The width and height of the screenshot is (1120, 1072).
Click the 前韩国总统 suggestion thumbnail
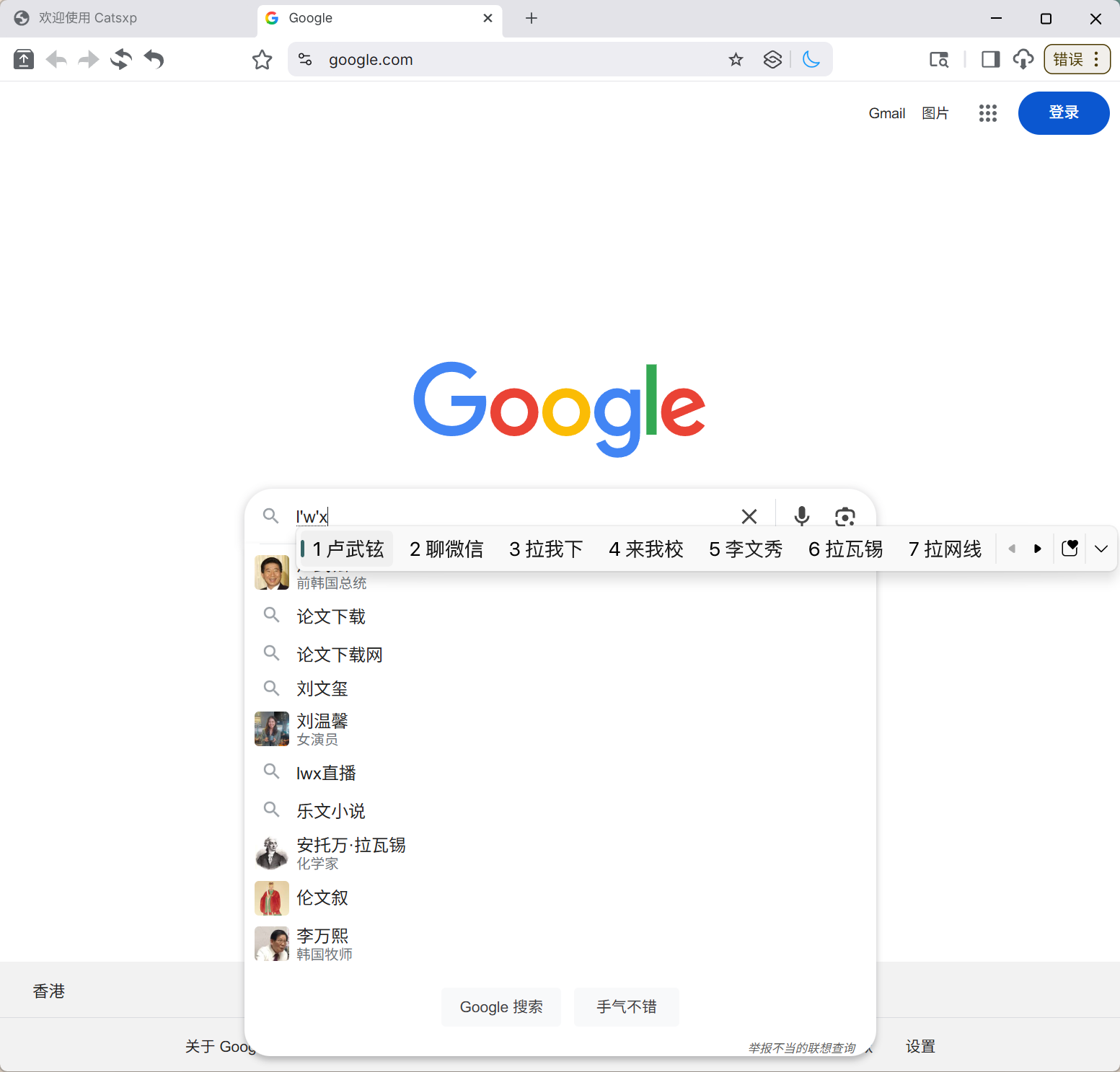coord(272,572)
